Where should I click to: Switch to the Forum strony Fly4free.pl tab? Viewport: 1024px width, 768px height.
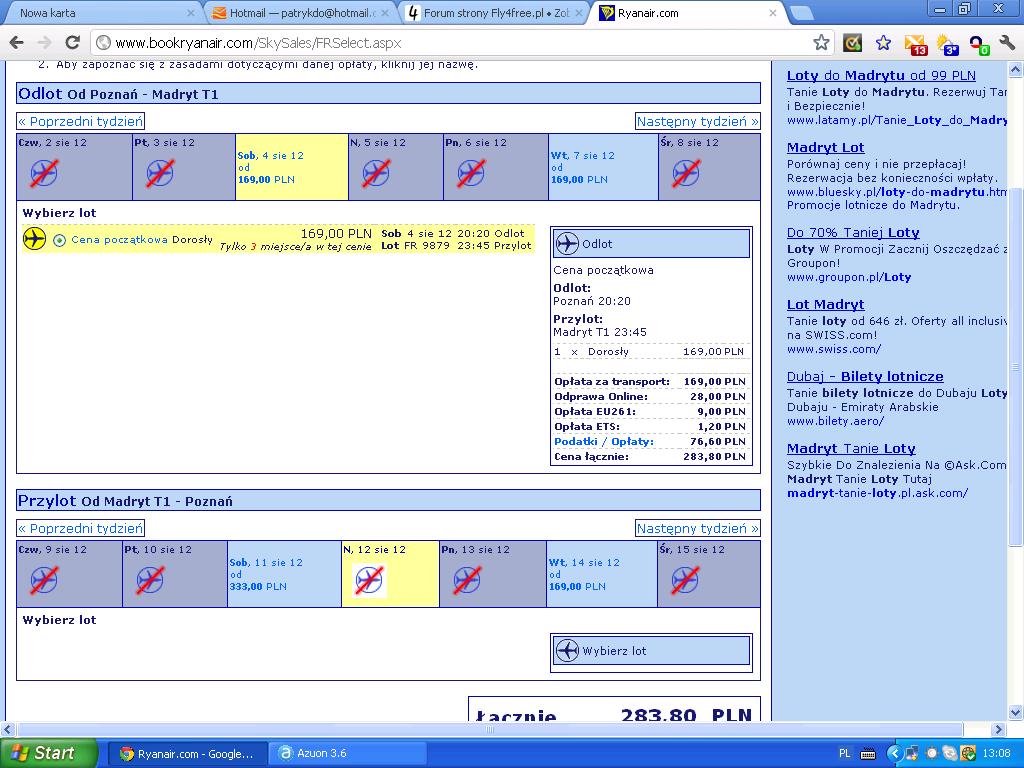pyautogui.click(x=496, y=12)
